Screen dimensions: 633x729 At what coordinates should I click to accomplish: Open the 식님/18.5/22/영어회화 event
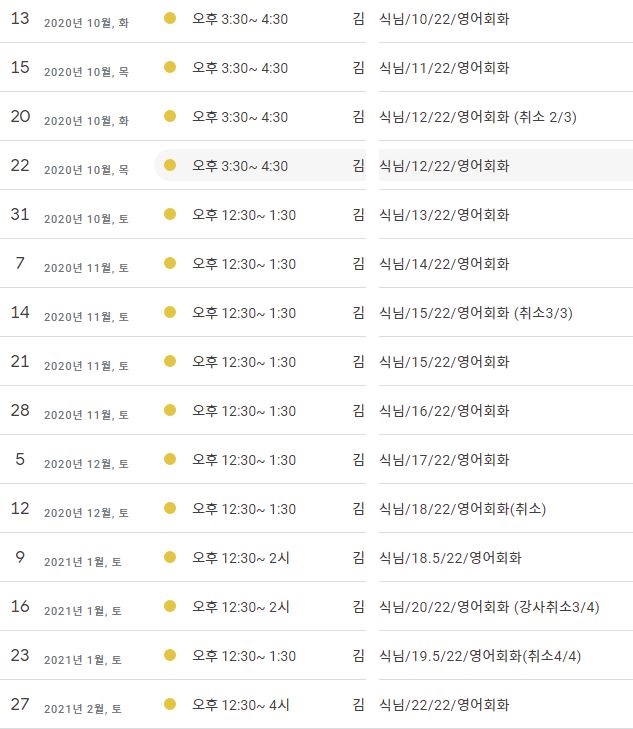pyautogui.click(x=450, y=557)
